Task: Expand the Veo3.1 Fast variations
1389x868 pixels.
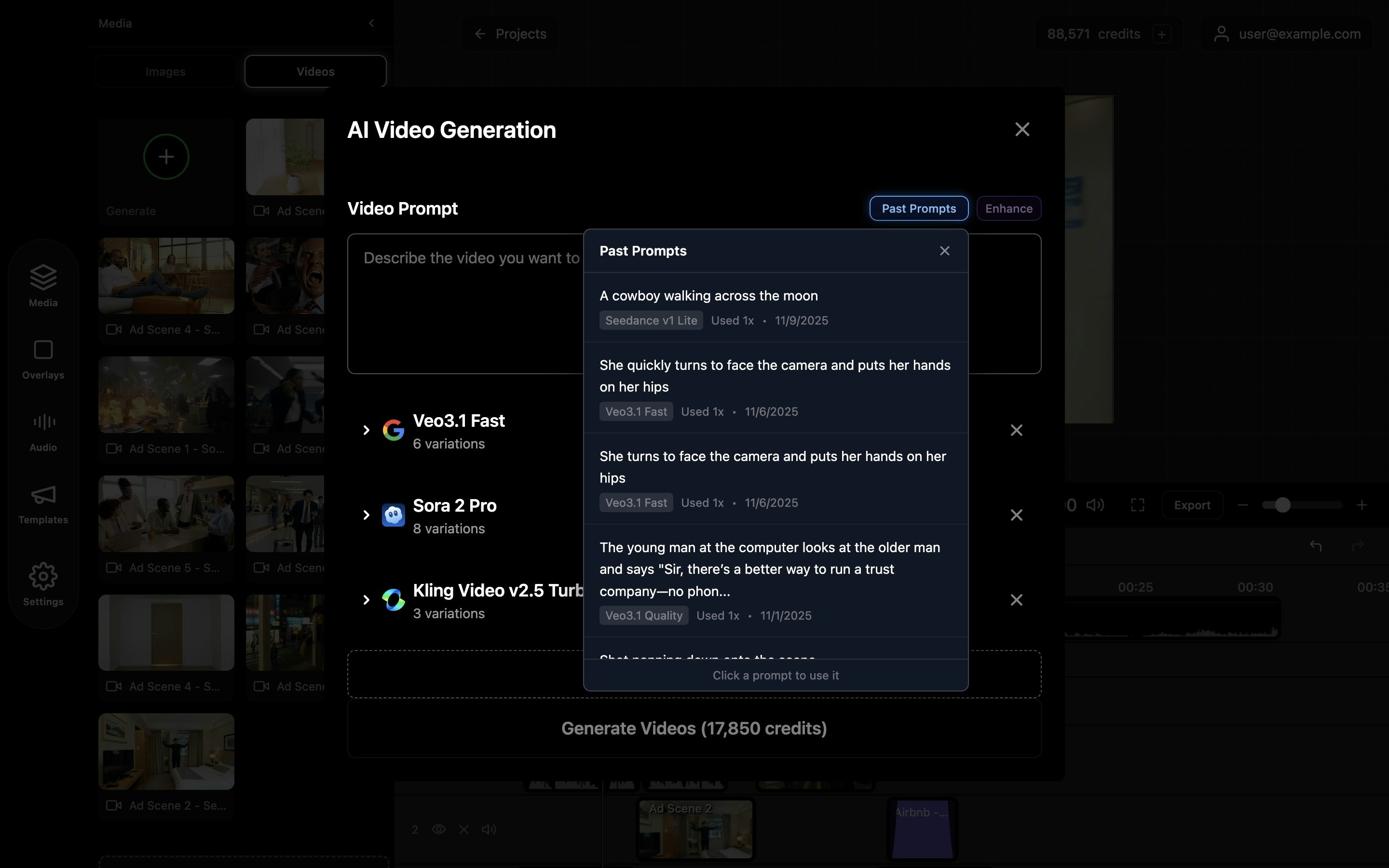Action: click(366, 430)
